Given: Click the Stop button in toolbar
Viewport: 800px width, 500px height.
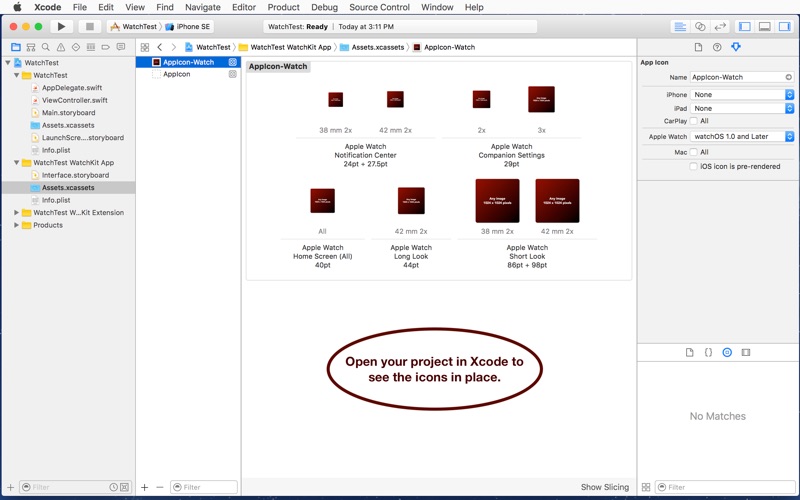Looking at the screenshot, I should [x=89, y=26].
